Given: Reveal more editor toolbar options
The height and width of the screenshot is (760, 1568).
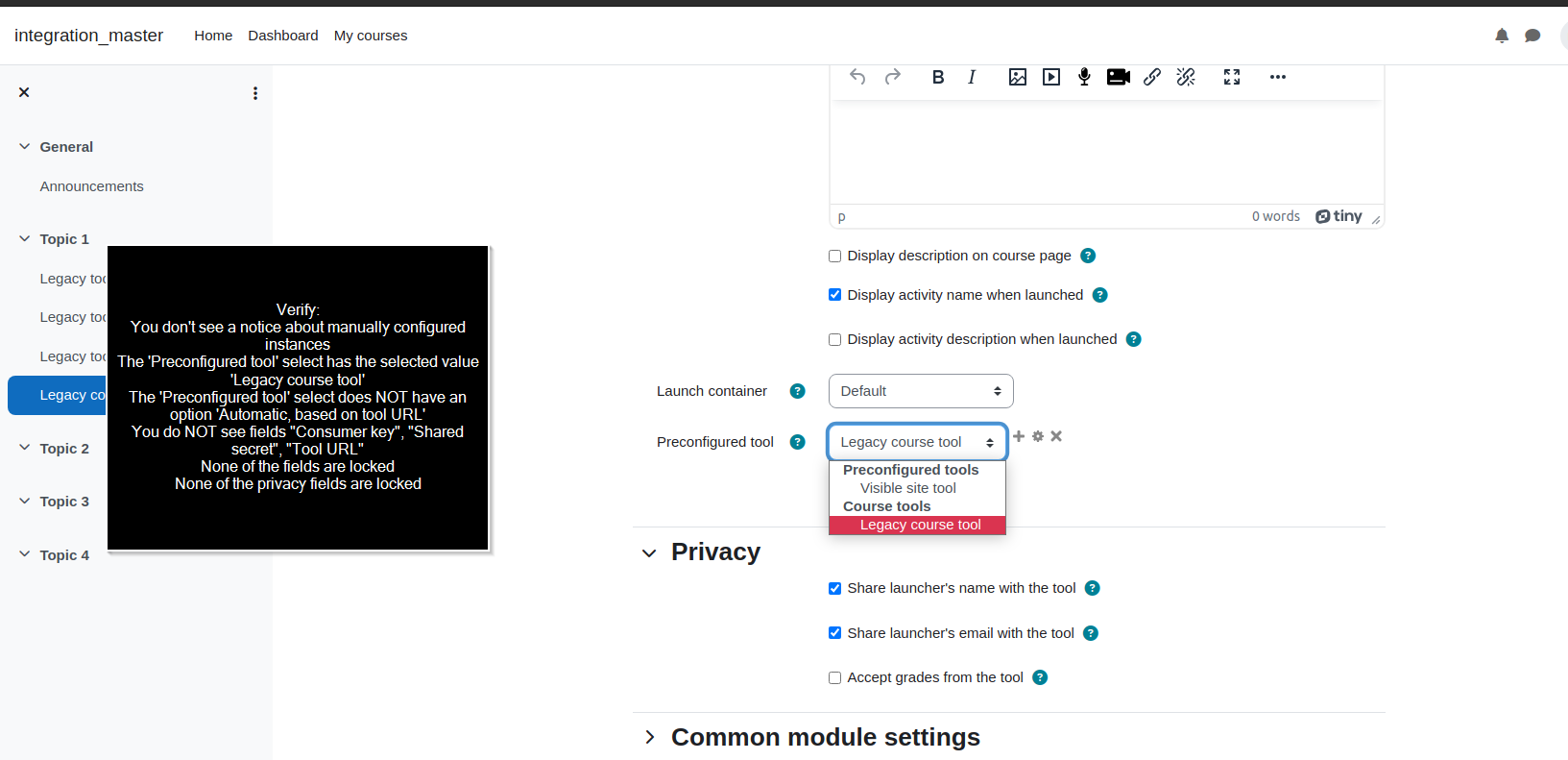Looking at the screenshot, I should (x=1277, y=77).
